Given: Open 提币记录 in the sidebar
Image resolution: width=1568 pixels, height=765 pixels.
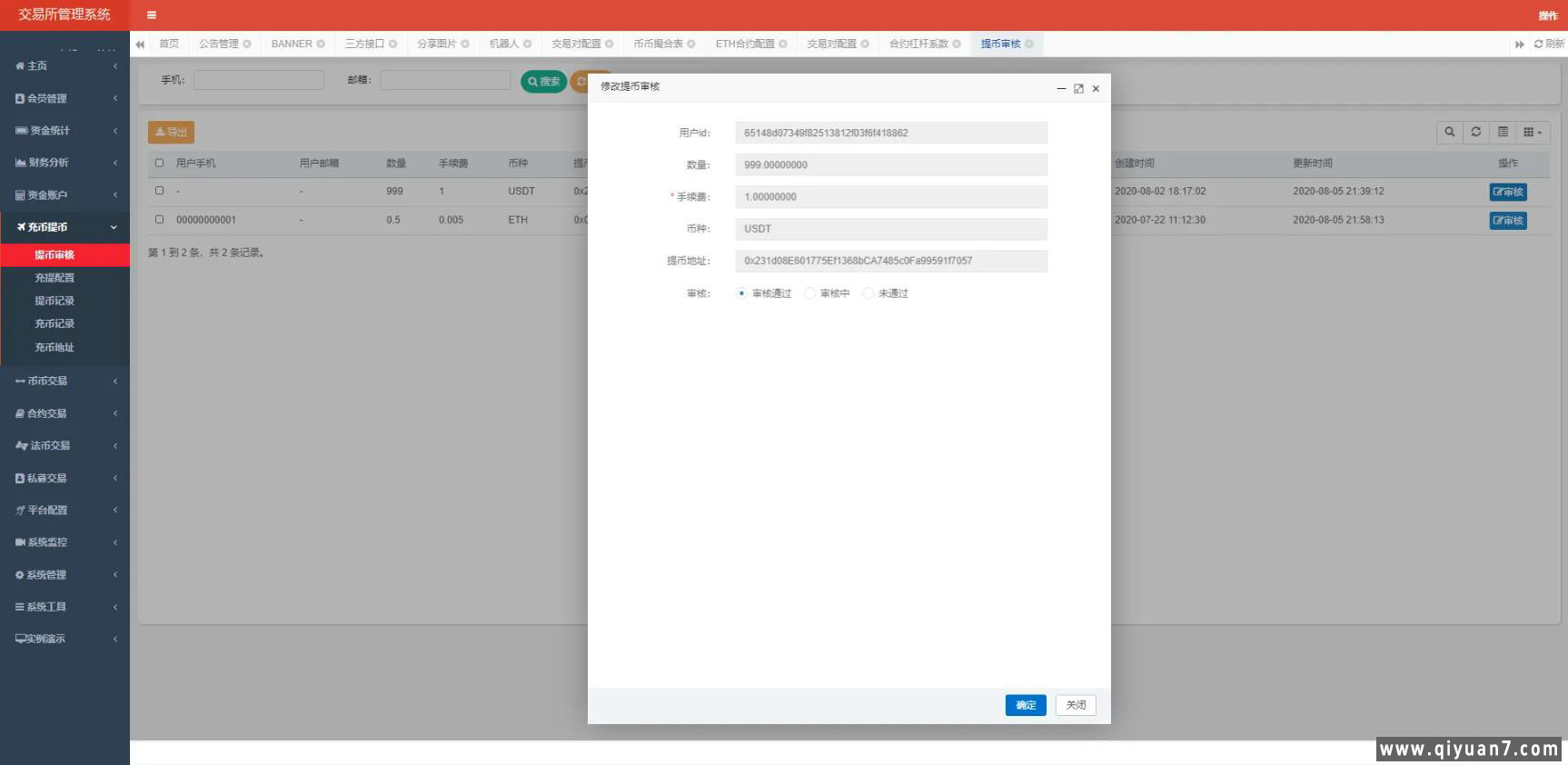Looking at the screenshot, I should click(55, 301).
